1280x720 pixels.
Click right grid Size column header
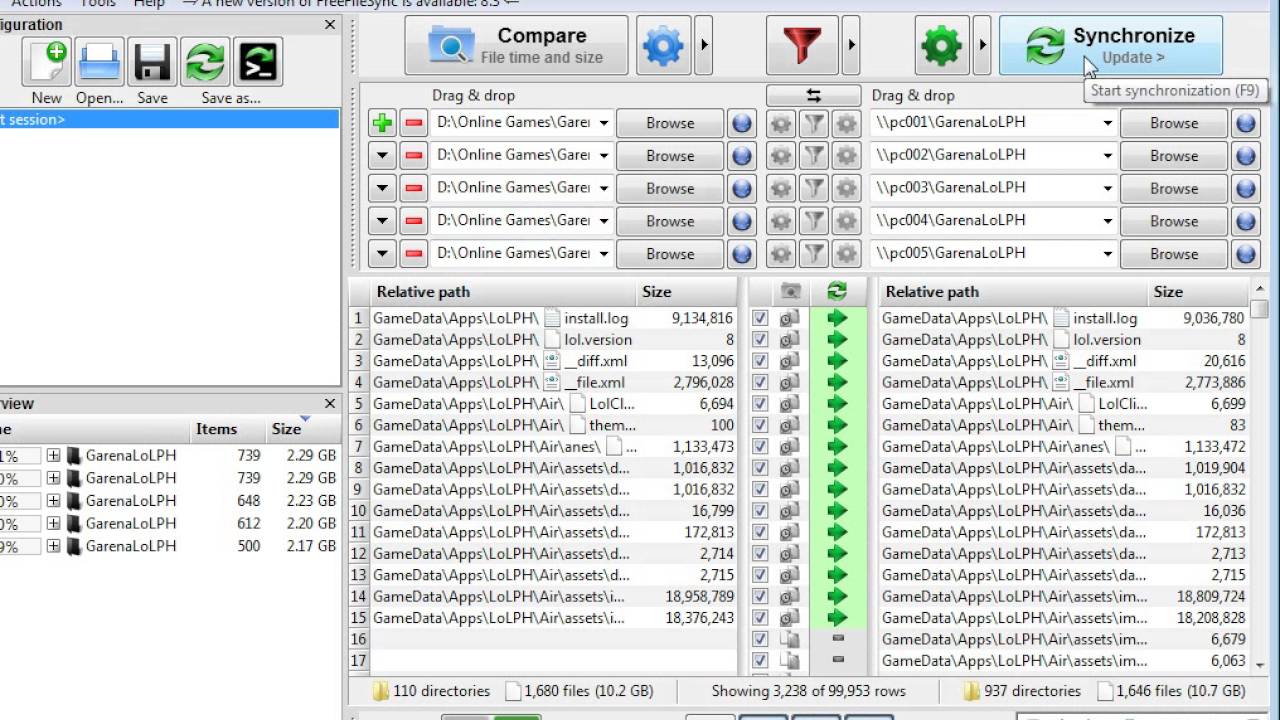[1198, 292]
